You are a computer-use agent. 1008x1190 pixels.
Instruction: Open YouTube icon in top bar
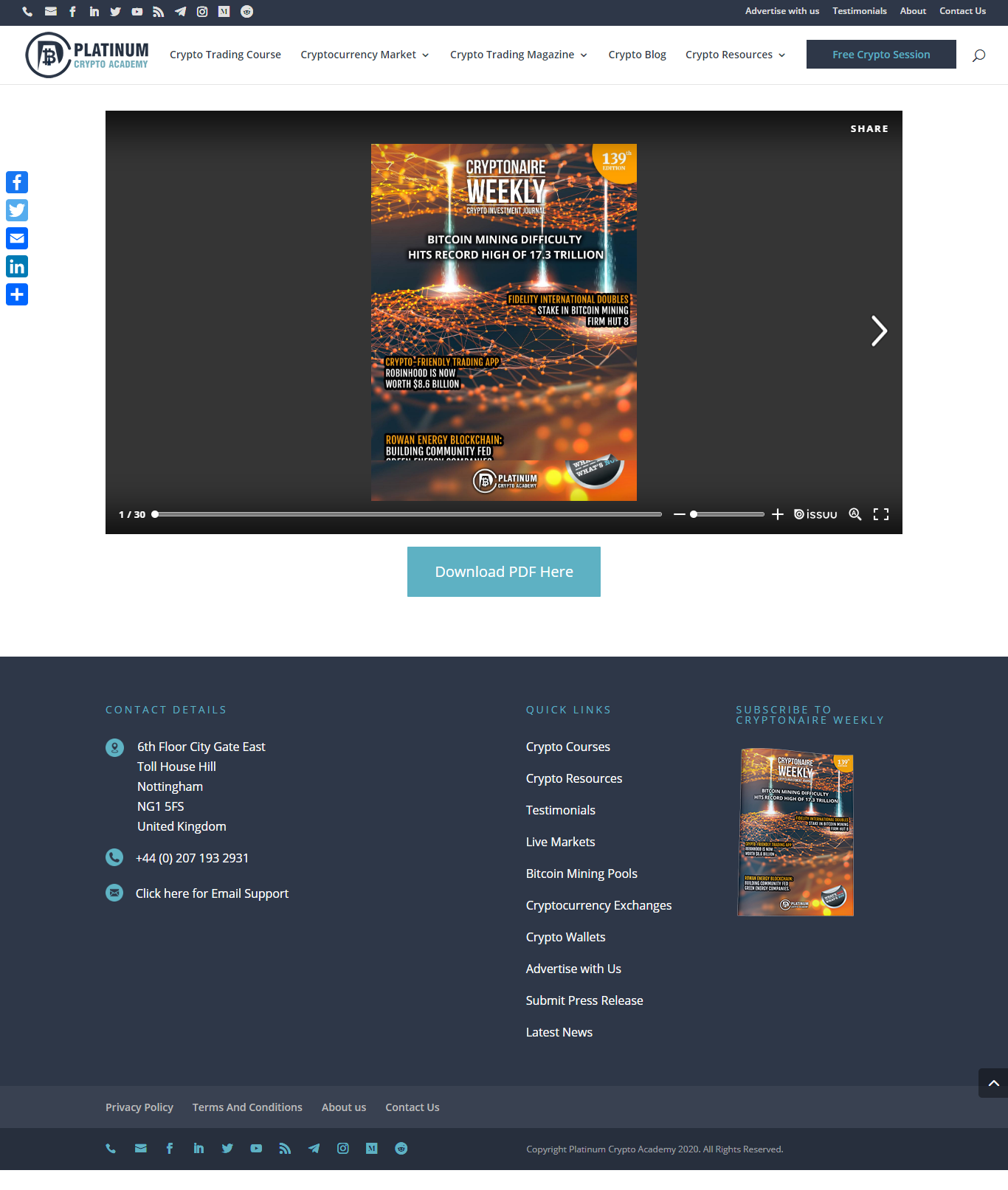pyautogui.click(x=137, y=11)
